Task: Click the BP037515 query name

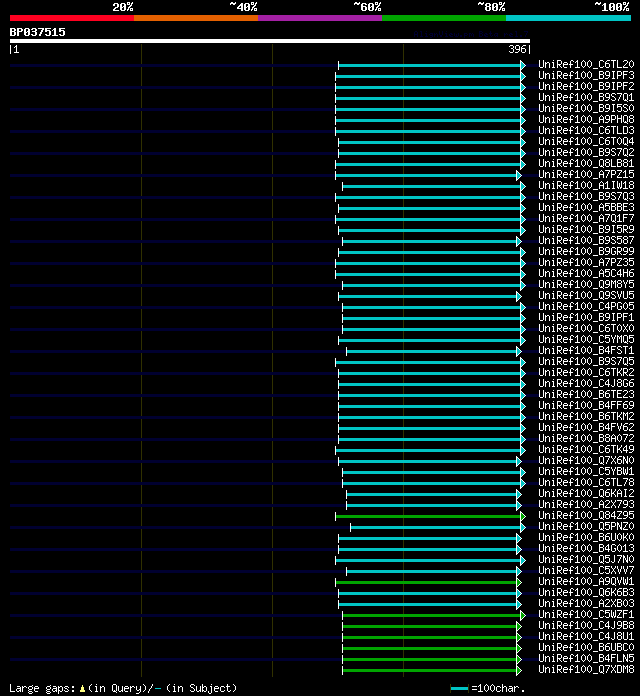Action: (37, 32)
